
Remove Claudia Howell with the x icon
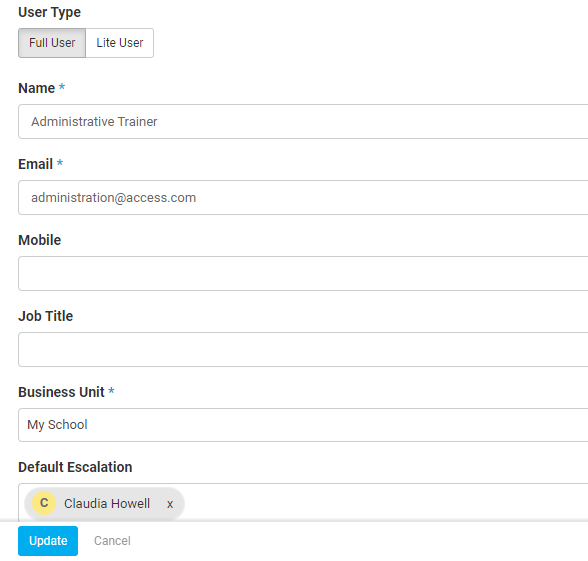170,504
